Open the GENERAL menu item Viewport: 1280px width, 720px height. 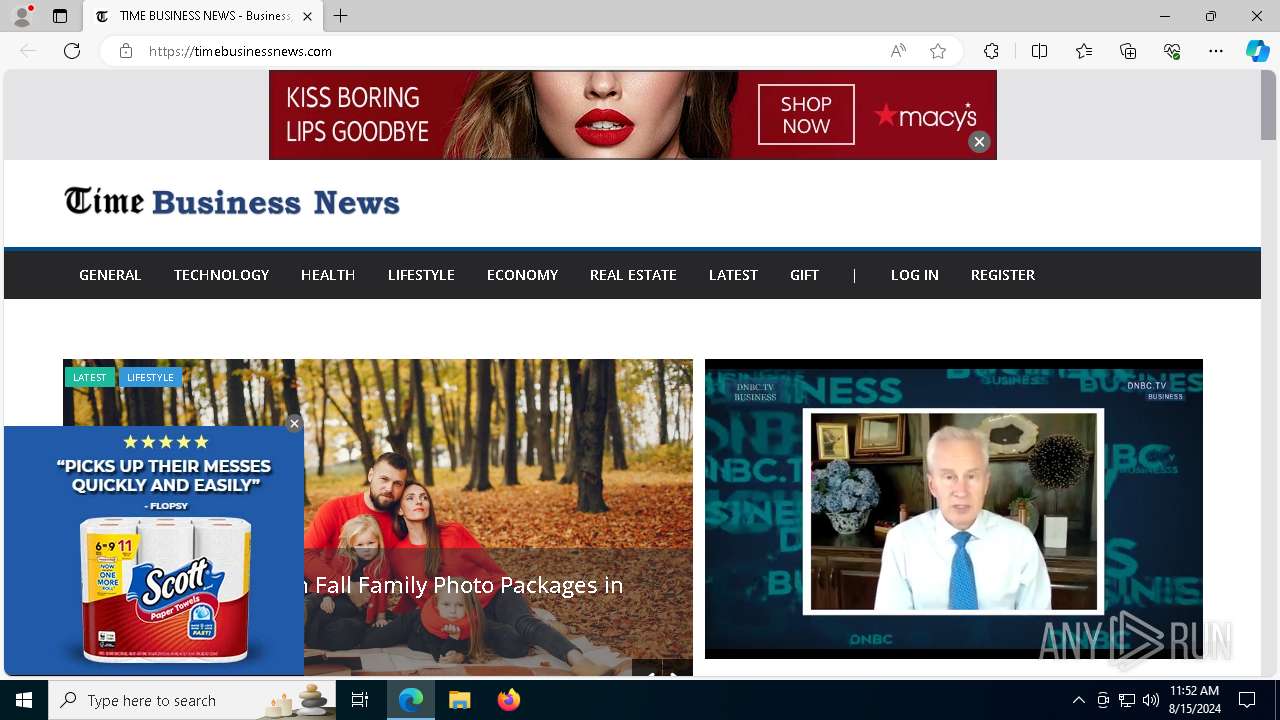point(110,275)
